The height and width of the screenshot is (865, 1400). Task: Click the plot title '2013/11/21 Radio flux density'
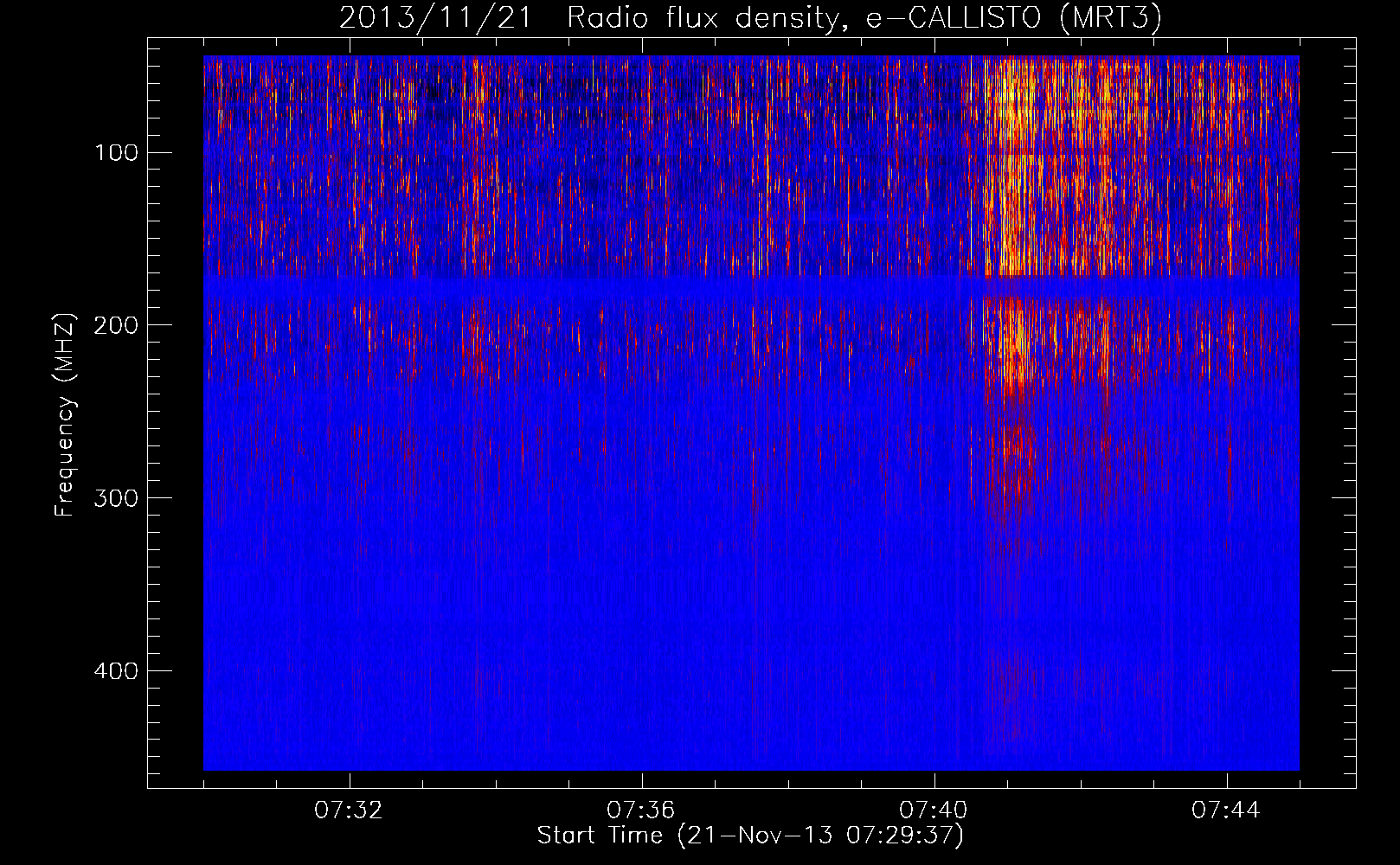click(x=750, y=18)
